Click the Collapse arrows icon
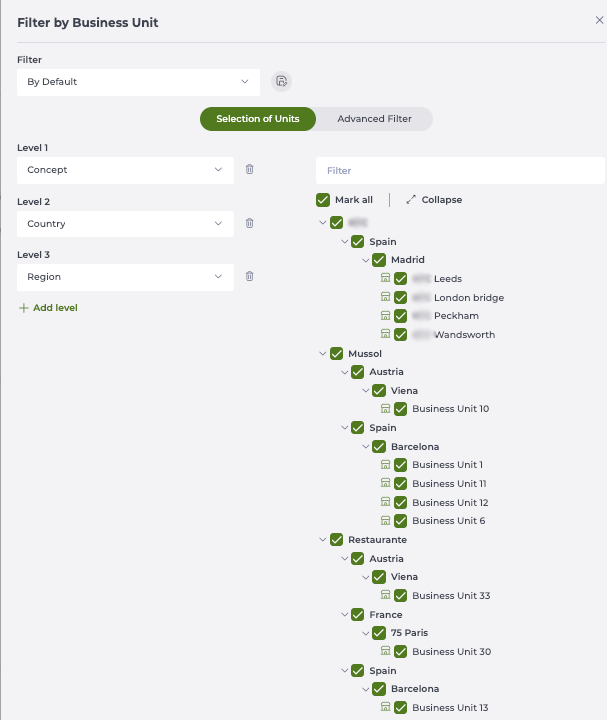 pos(410,200)
